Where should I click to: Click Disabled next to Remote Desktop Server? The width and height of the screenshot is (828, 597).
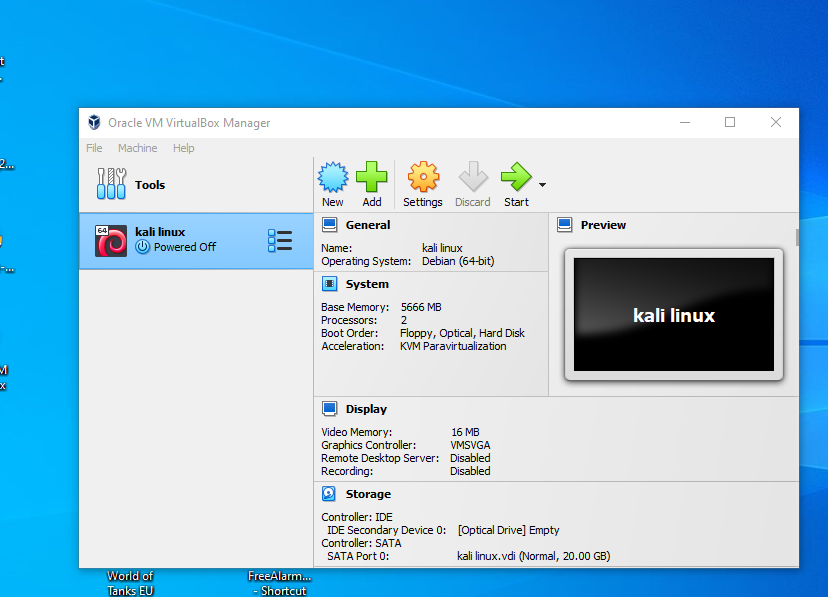tap(470, 458)
